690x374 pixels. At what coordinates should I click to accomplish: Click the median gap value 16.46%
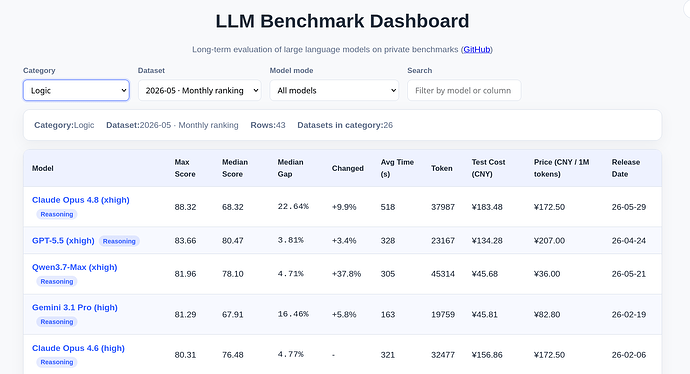coord(293,314)
